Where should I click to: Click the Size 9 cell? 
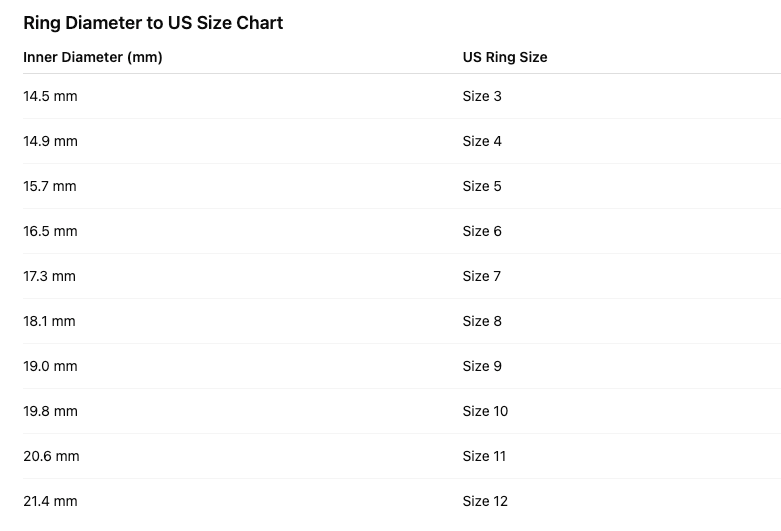point(482,366)
